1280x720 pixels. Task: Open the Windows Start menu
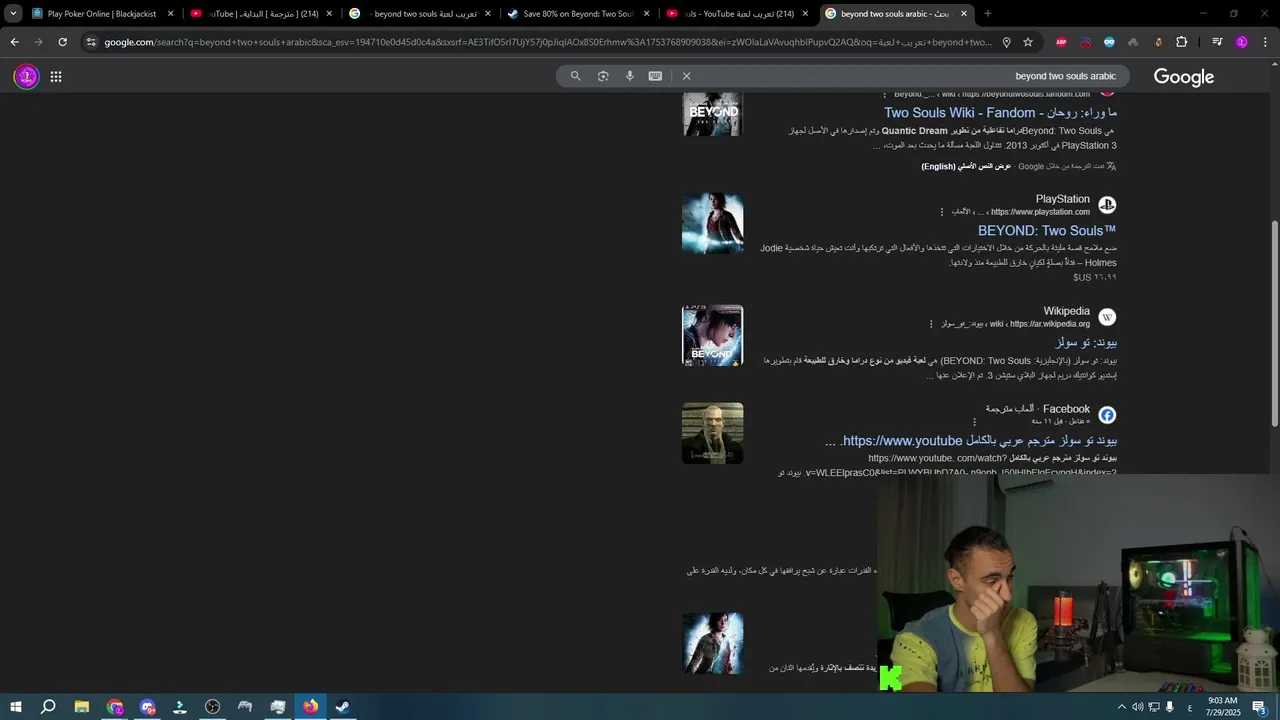click(16, 707)
